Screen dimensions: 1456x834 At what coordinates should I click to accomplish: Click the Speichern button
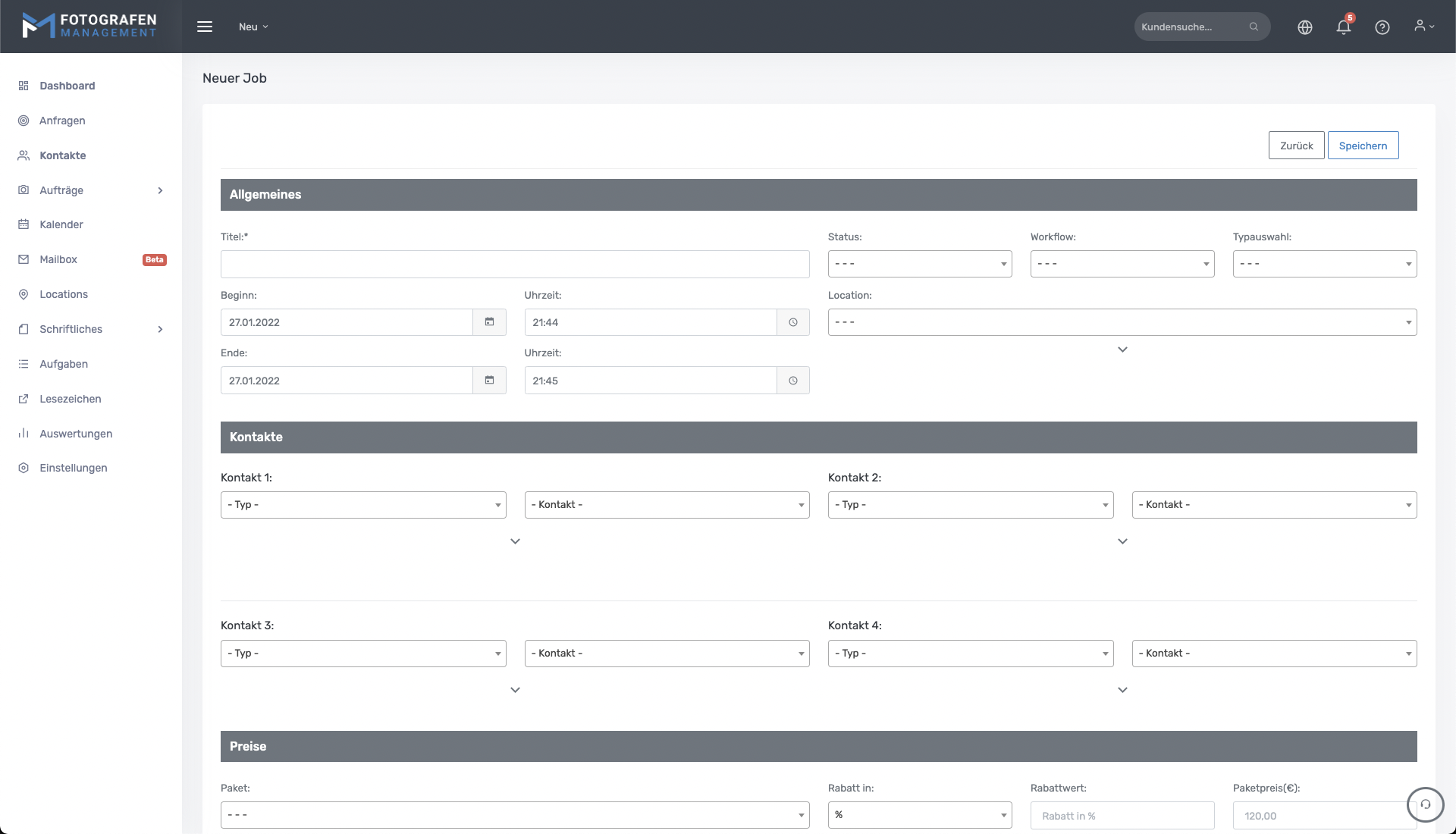(x=1362, y=146)
